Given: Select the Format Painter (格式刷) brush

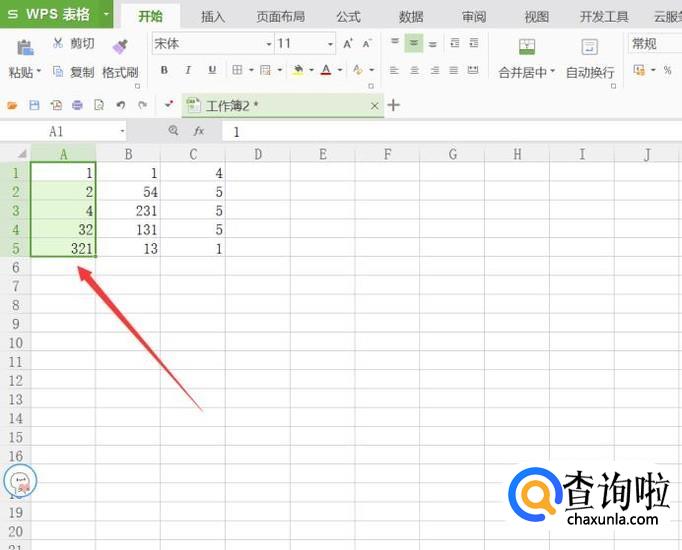Looking at the screenshot, I should click(120, 47).
